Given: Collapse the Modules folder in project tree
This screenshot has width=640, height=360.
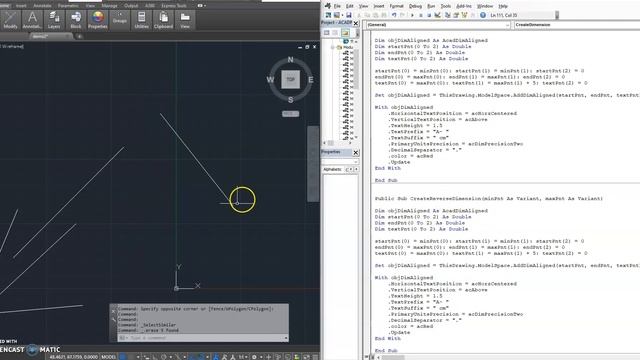Looking at the screenshot, I should tap(332, 47).
